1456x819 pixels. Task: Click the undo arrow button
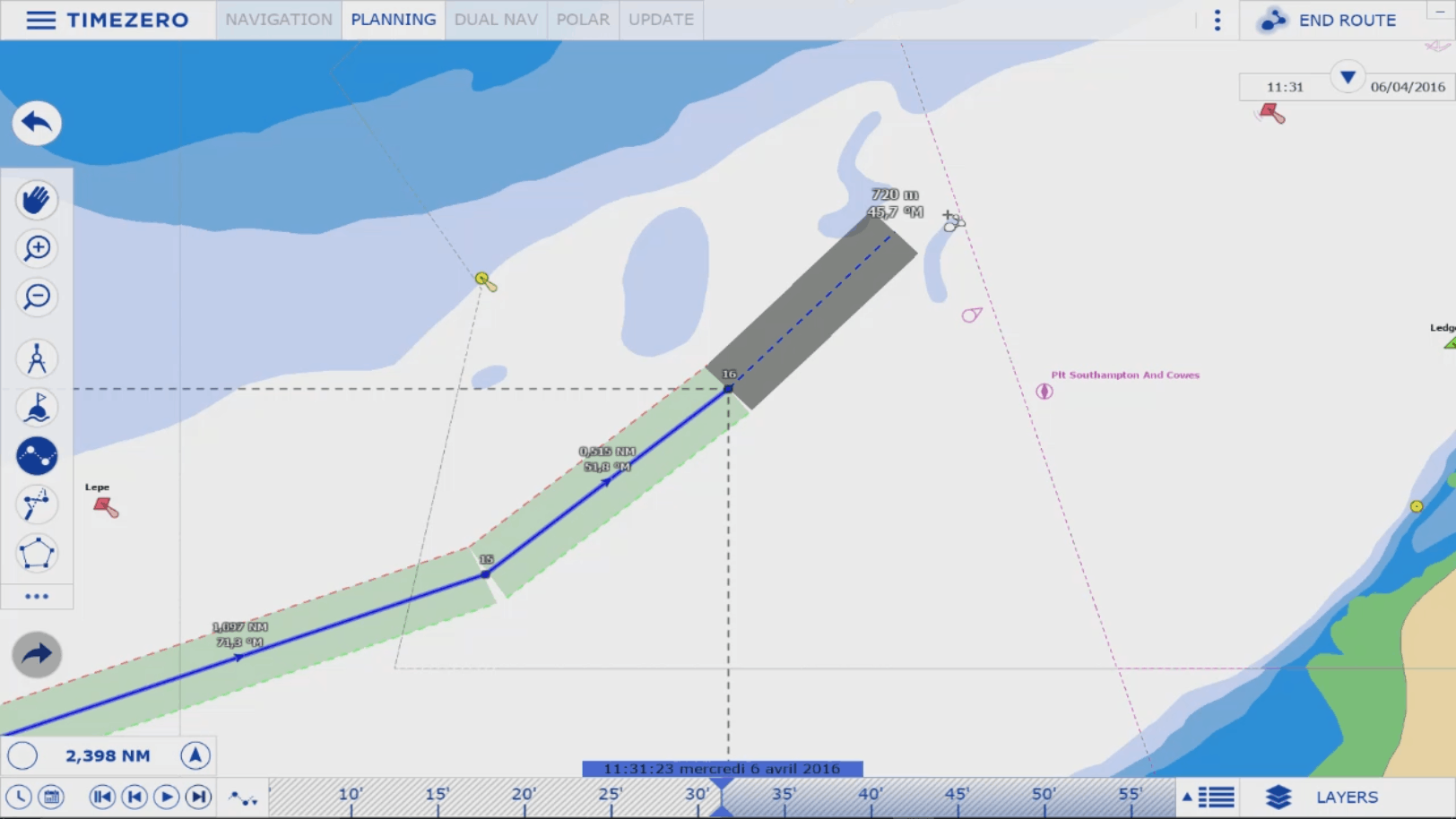37,123
